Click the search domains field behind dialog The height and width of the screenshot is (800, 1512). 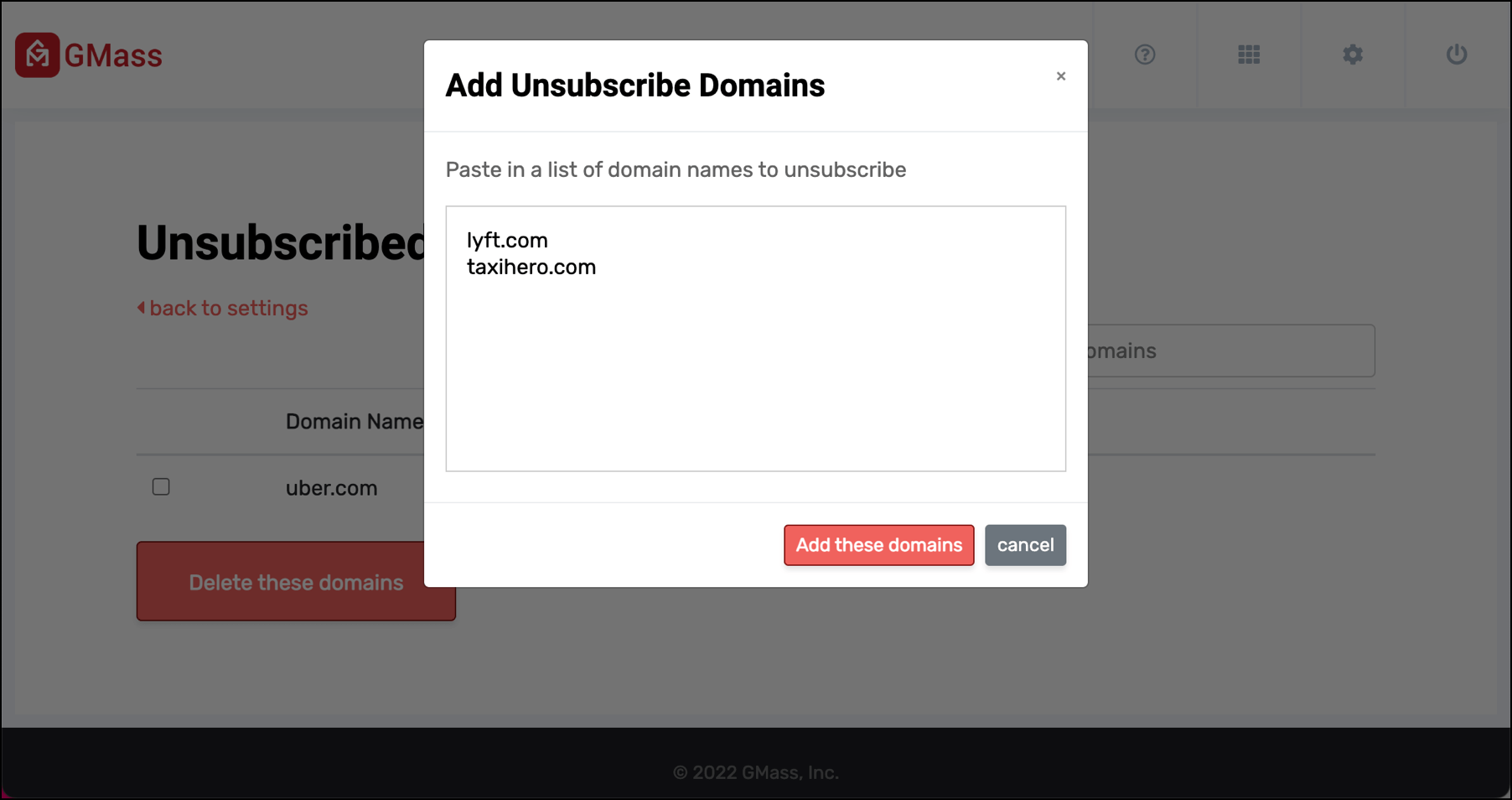click(1230, 351)
